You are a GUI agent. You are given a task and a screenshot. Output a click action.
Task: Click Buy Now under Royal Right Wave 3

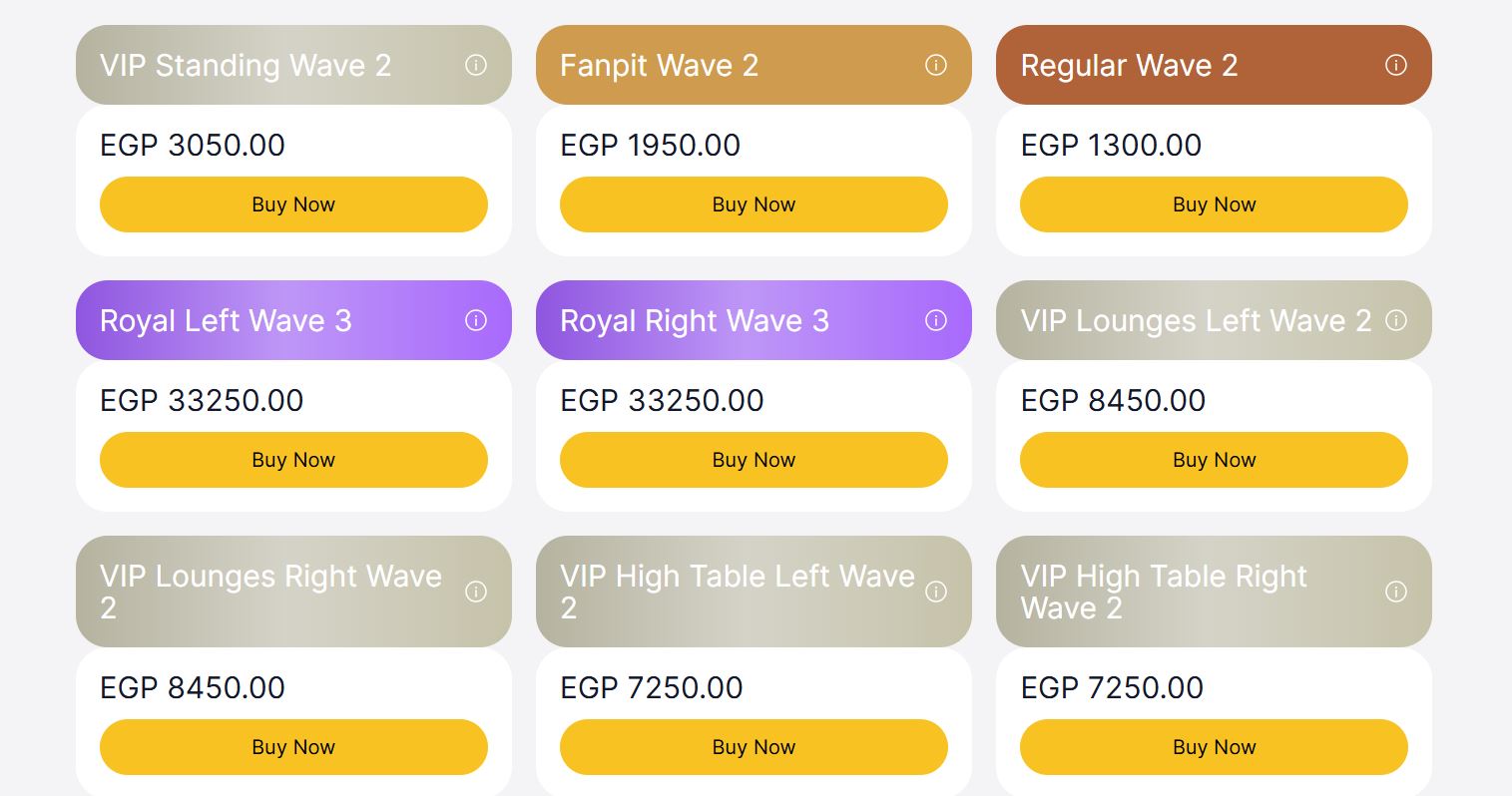pyautogui.click(x=754, y=460)
